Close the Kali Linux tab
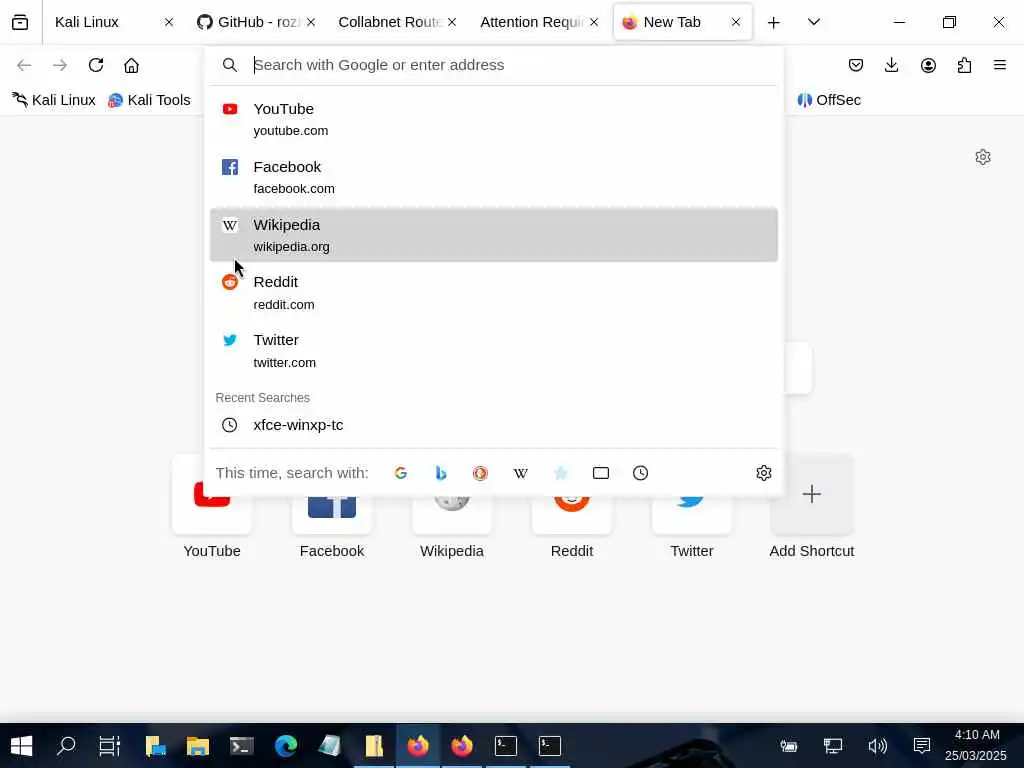Screen dimensions: 1024x768 point(168,22)
